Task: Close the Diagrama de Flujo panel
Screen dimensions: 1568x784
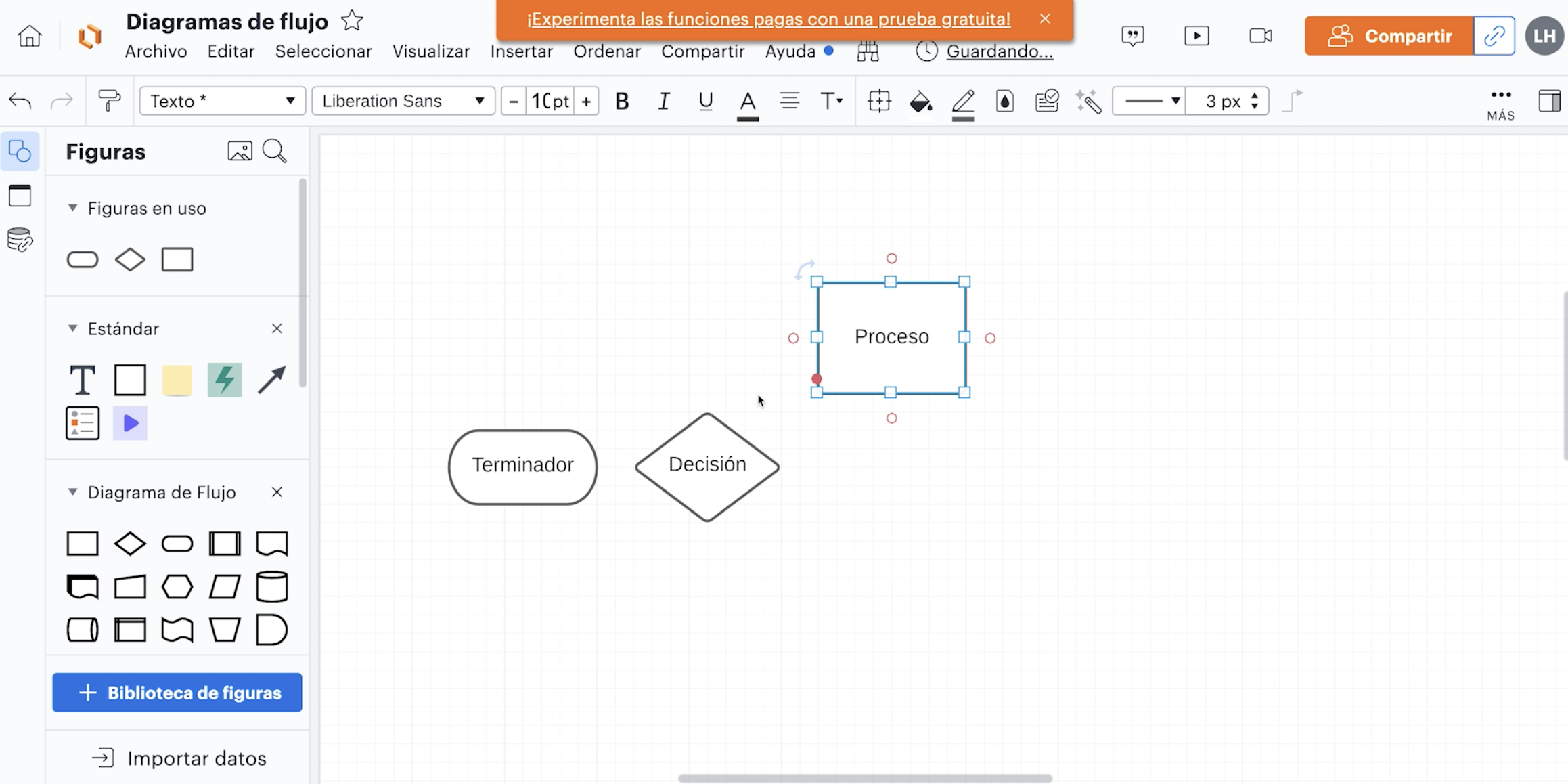Action: 277,492
